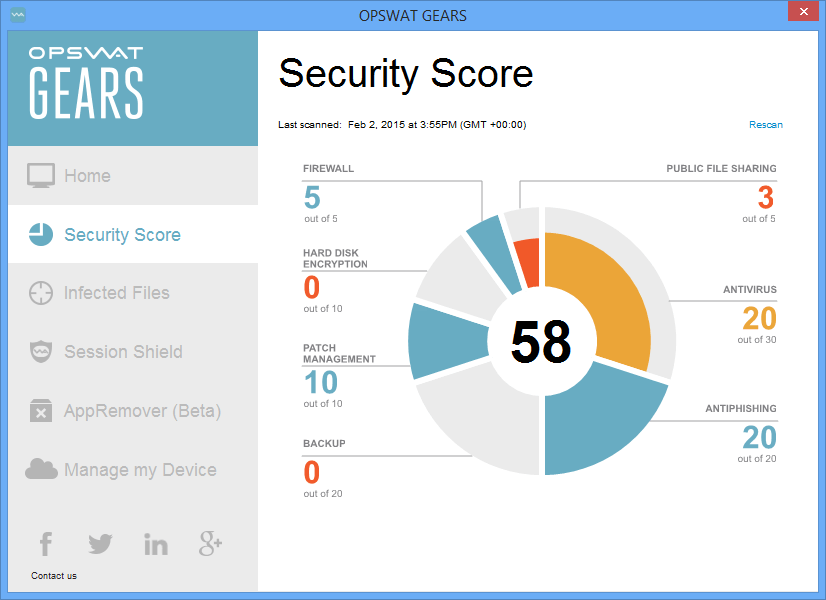
Task: Click the Public File Sharing score 3
Action: (766, 197)
